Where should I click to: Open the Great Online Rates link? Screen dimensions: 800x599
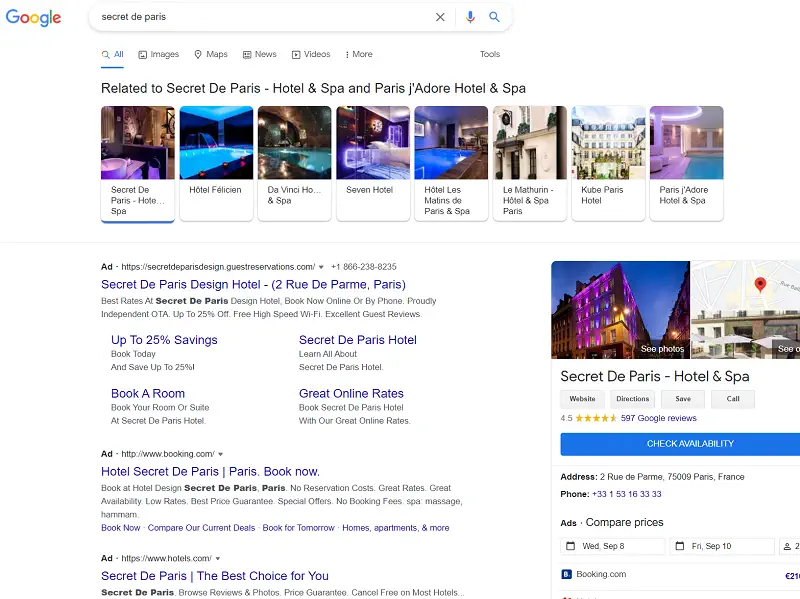(x=351, y=394)
